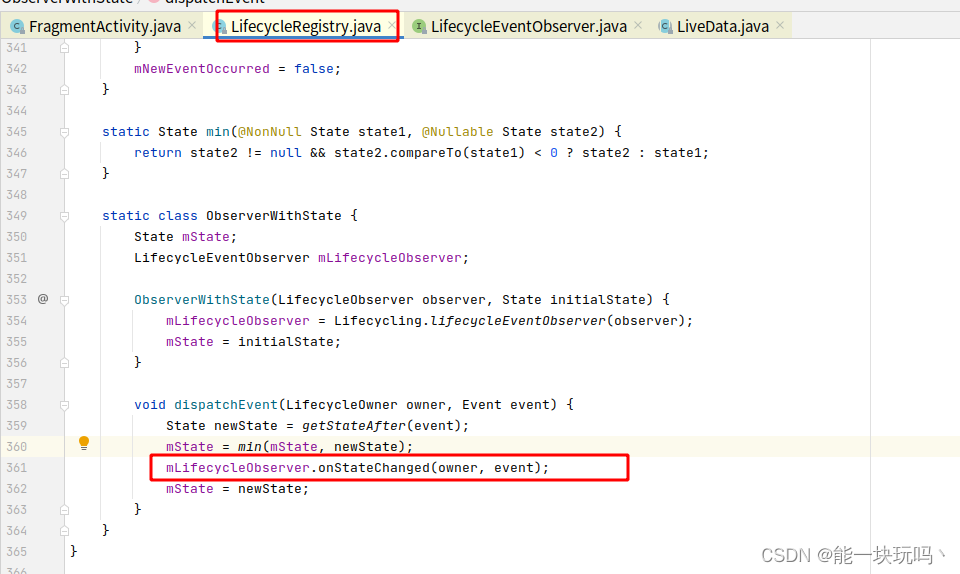Click fold end marker on line 343

pos(64,90)
